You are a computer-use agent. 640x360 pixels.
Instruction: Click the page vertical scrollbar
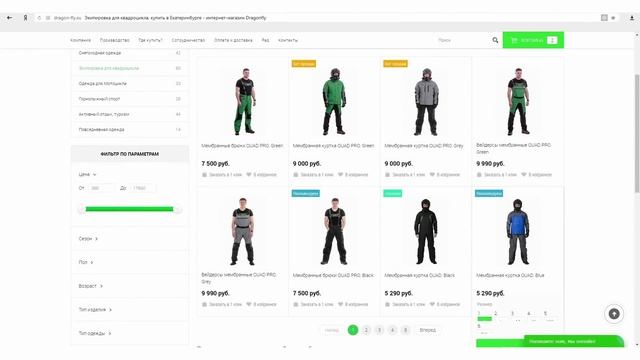637,133
